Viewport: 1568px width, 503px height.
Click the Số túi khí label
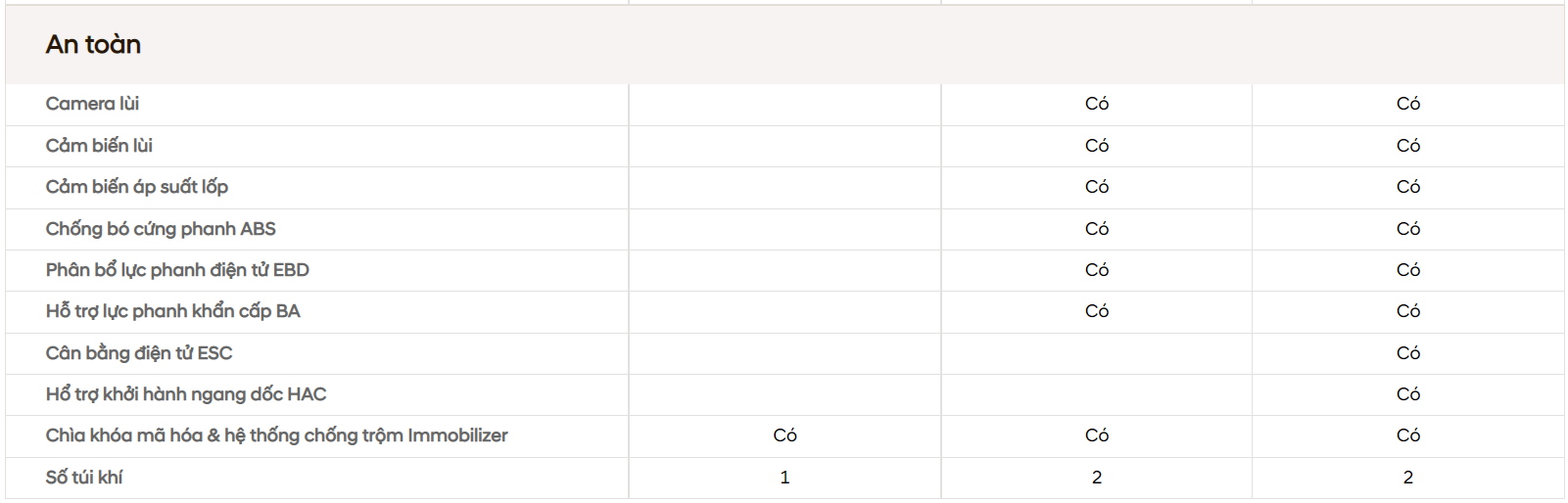click(84, 478)
